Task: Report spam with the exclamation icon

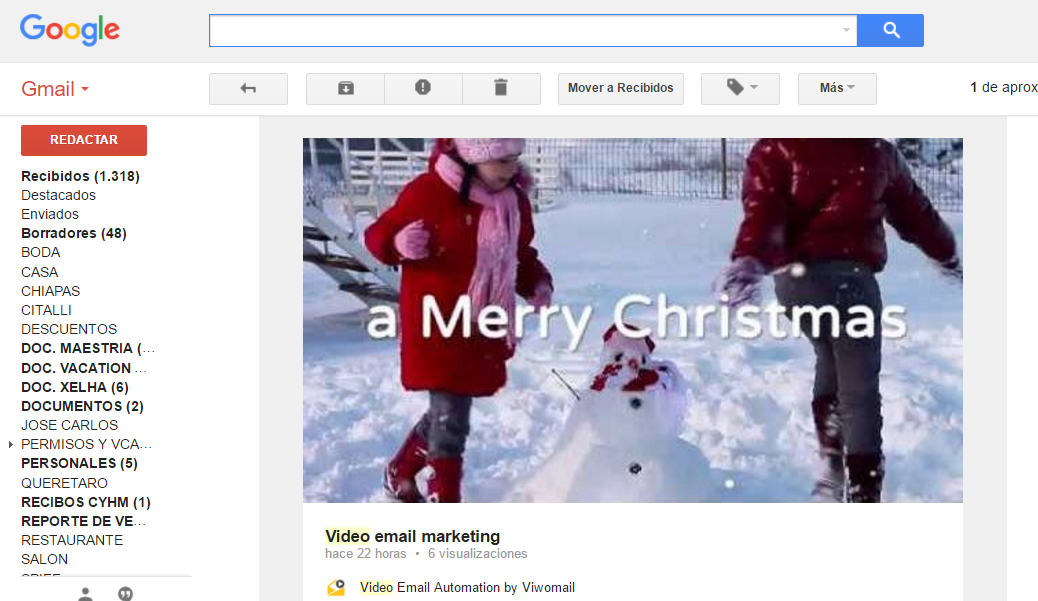Action: pyautogui.click(x=423, y=89)
